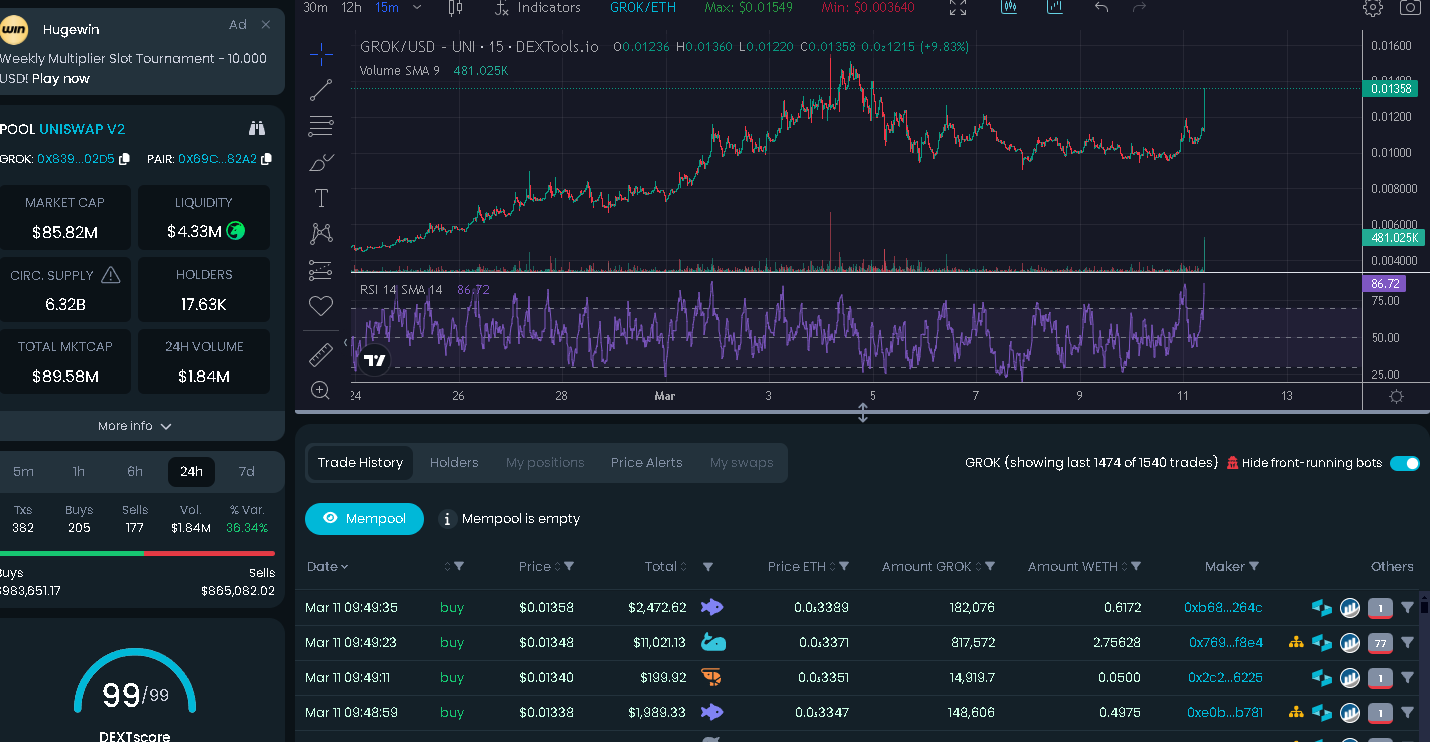This screenshot has height=742, width=1430.
Task: Select the trend line drawing tool
Action: click(321, 90)
